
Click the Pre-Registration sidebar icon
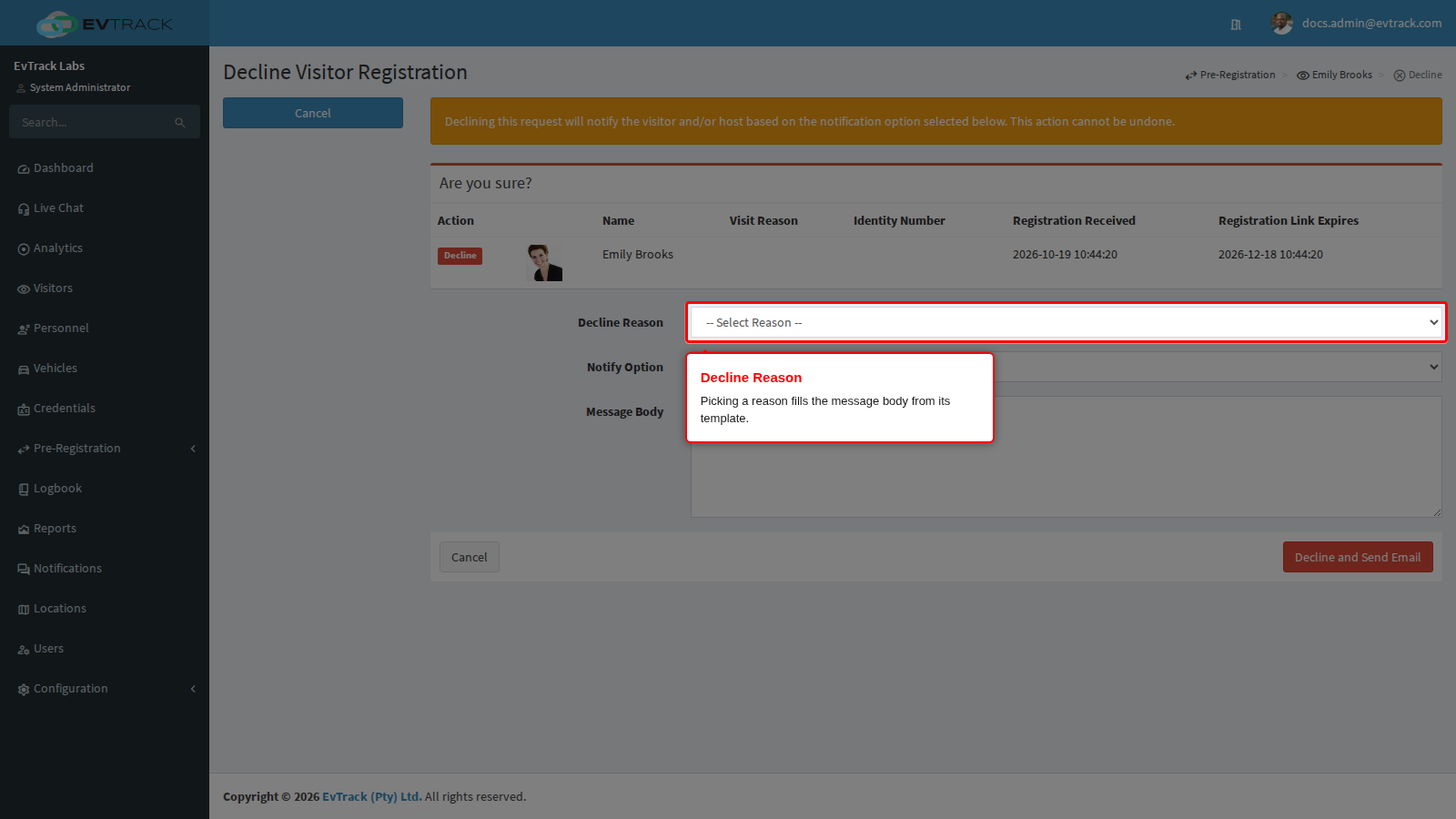24,450
